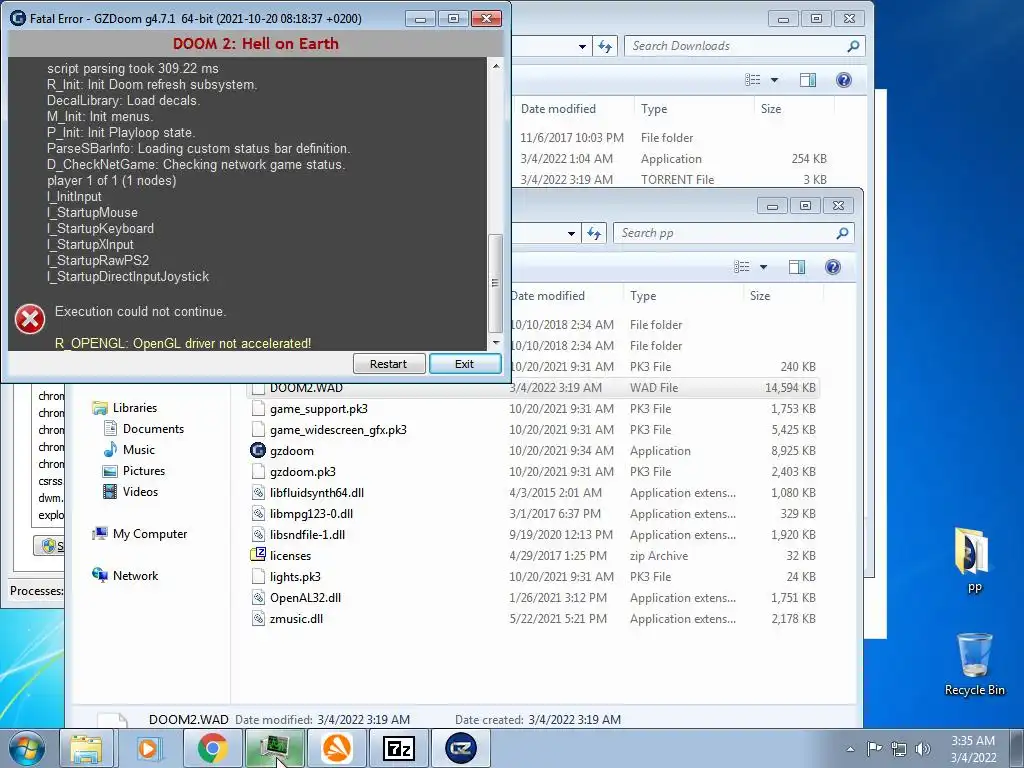The image size is (1024, 768).
Task: Change view icon in Downloads window
Action: pyautogui.click(x=752, y=80)
